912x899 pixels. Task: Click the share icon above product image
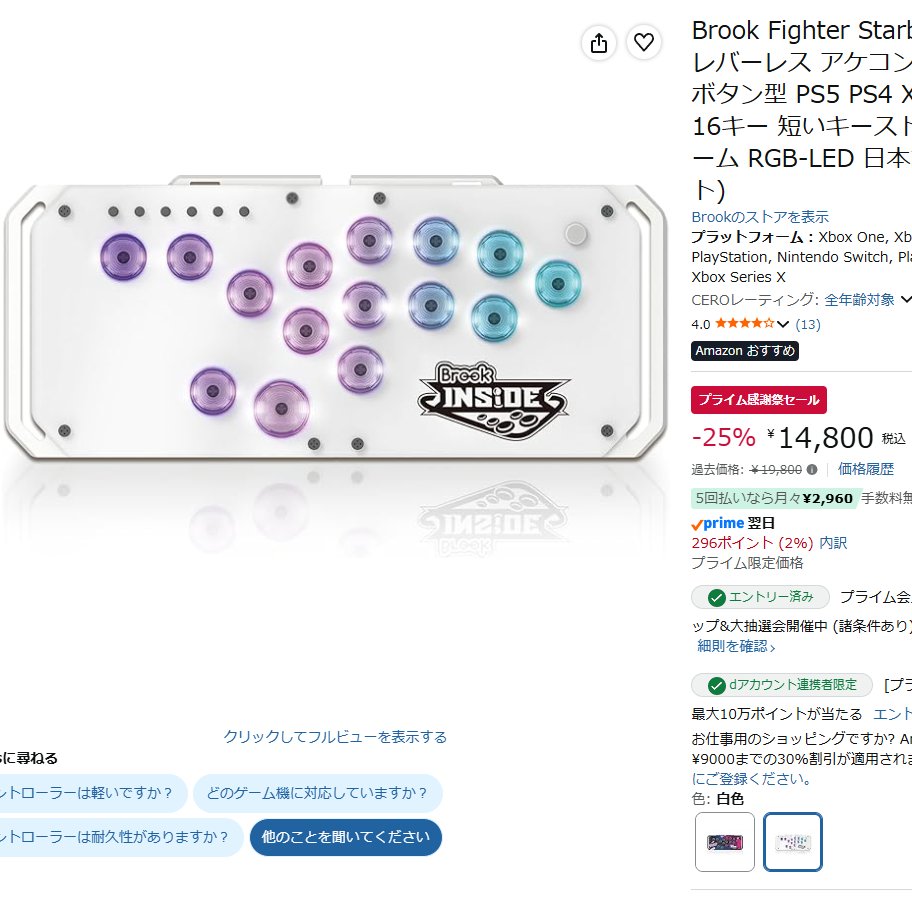598,42
